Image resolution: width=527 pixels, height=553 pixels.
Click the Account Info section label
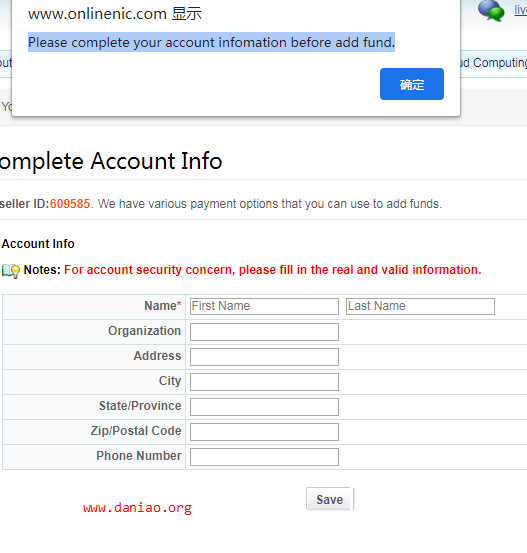tap(38, 244)
